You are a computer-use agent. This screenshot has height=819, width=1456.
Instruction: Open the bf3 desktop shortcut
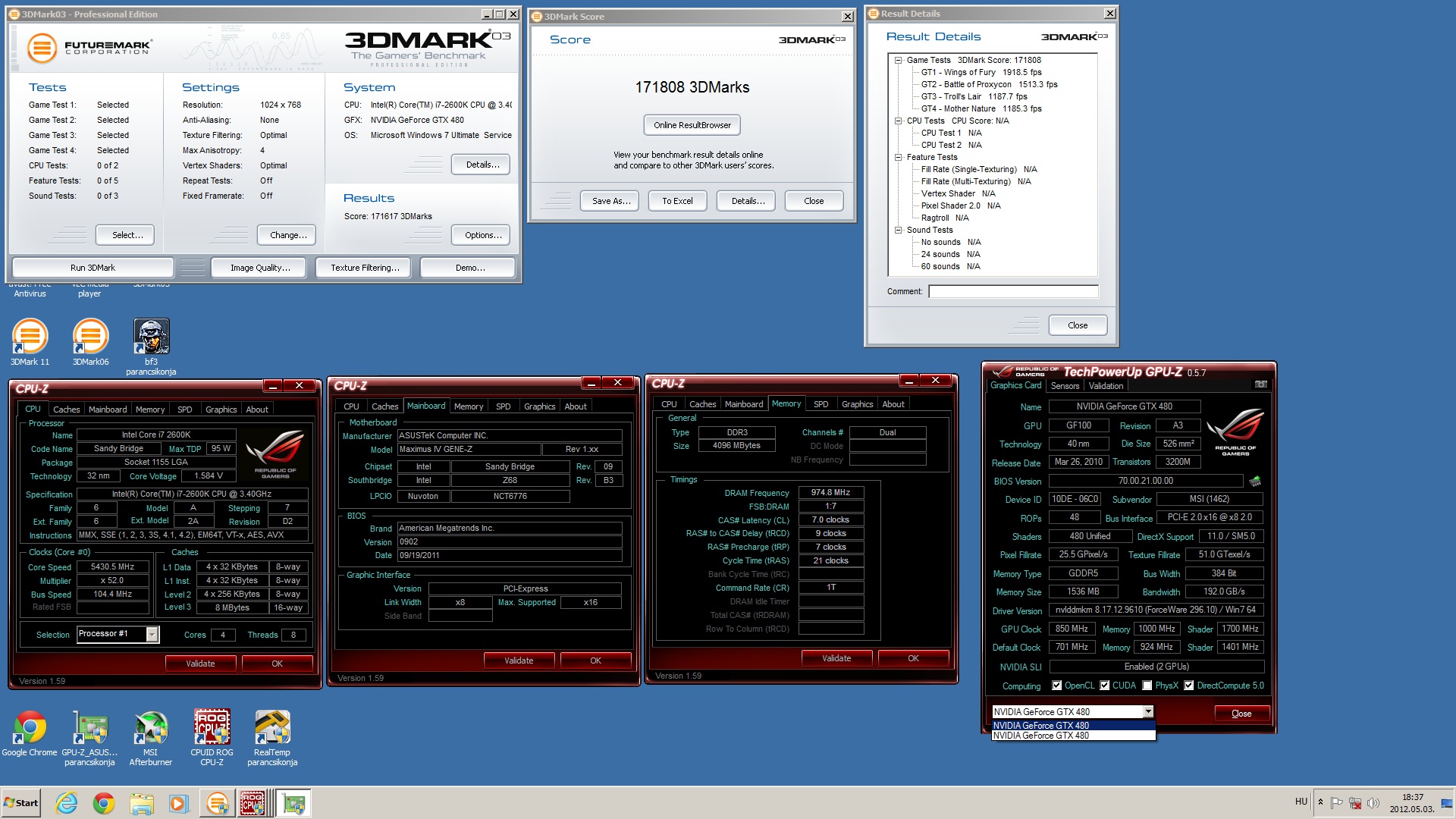pyautogui.click(x=151, y=337)
